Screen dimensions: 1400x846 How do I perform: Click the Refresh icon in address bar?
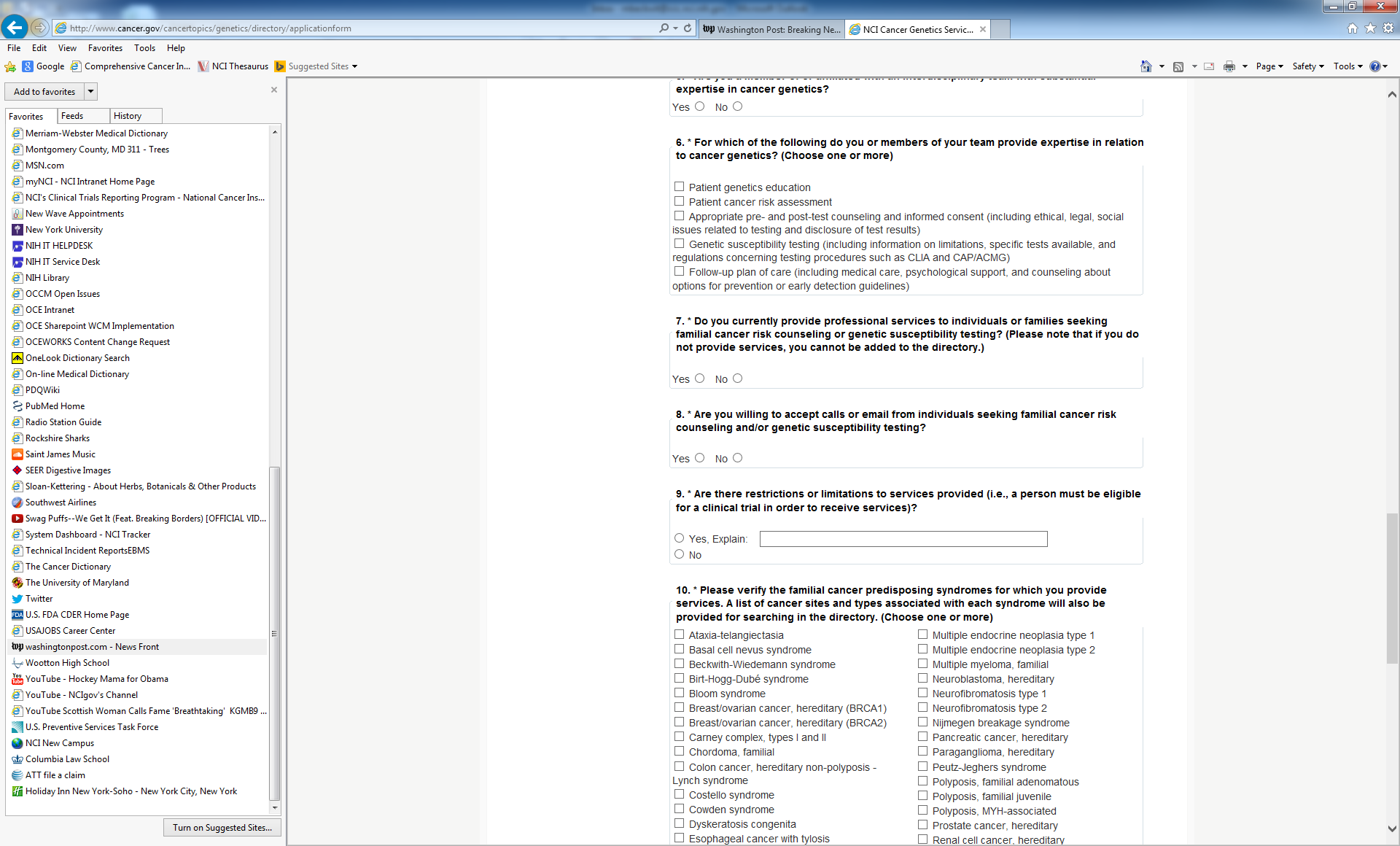(688, 28)
